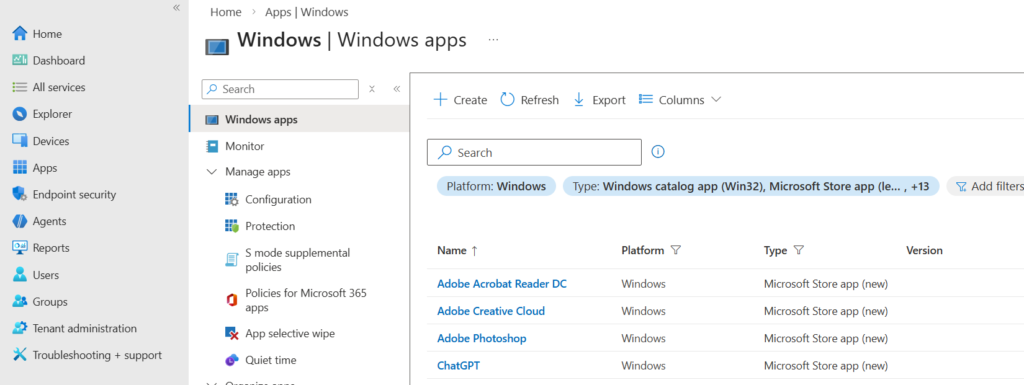Open the Type column filter
This screenshot has width=1024, height=385.
798,251
